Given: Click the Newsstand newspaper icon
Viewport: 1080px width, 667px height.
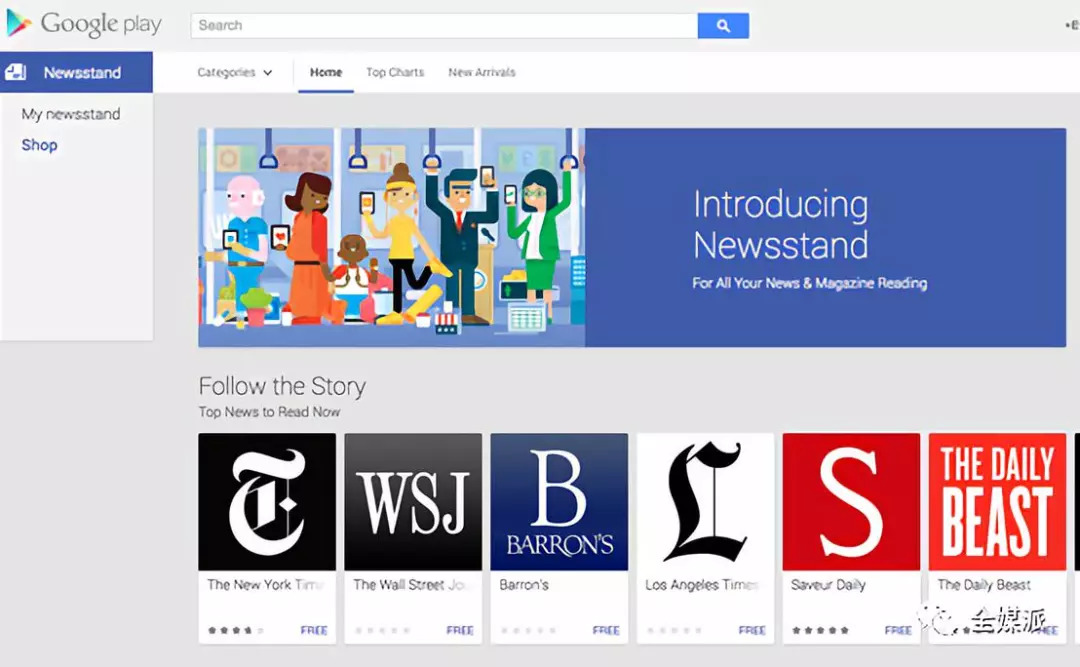Looking at the screenshot, I should [x=15, y=72].
